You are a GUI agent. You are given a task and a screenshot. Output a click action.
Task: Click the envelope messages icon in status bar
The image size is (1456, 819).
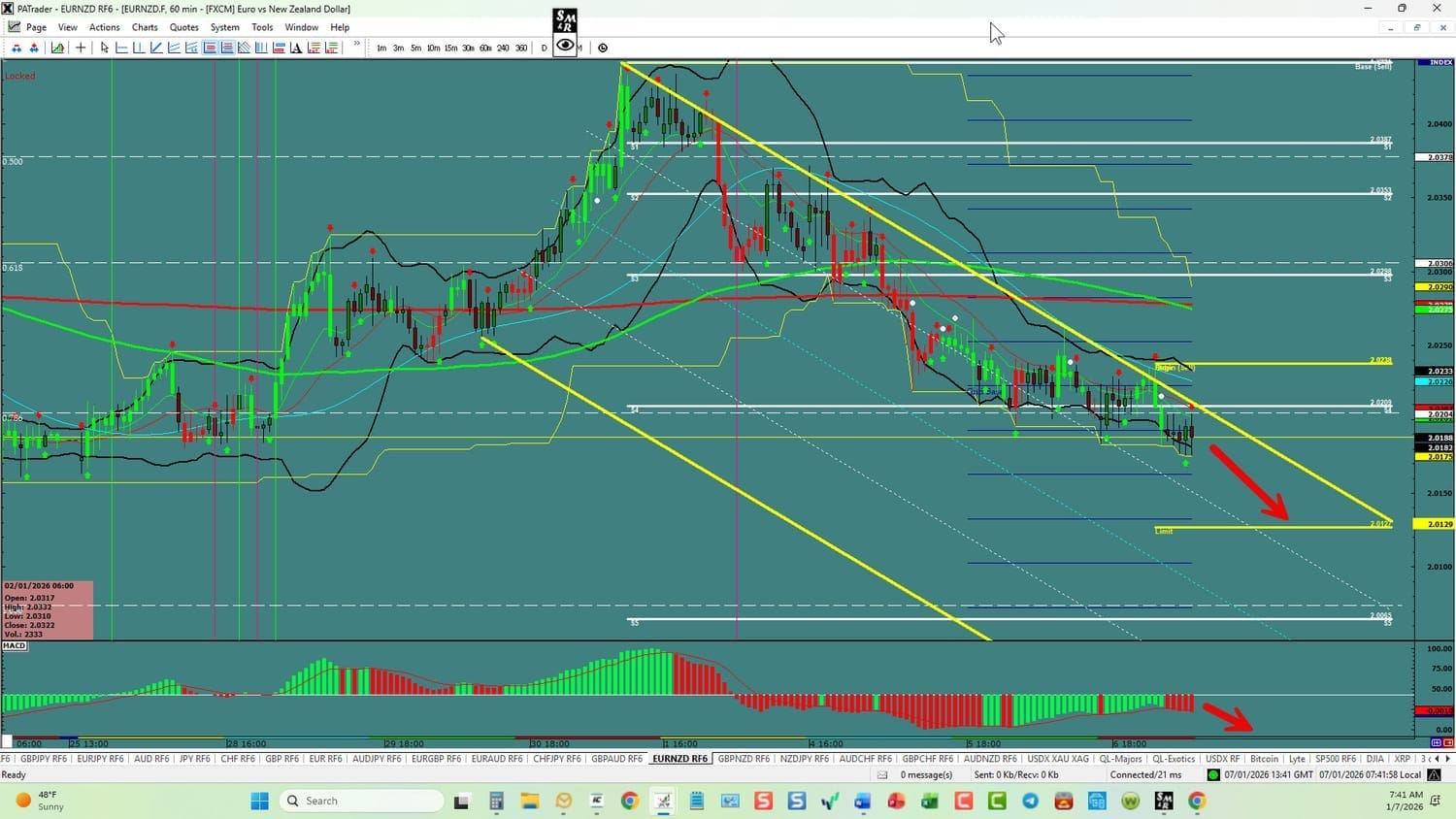point(882,774)
